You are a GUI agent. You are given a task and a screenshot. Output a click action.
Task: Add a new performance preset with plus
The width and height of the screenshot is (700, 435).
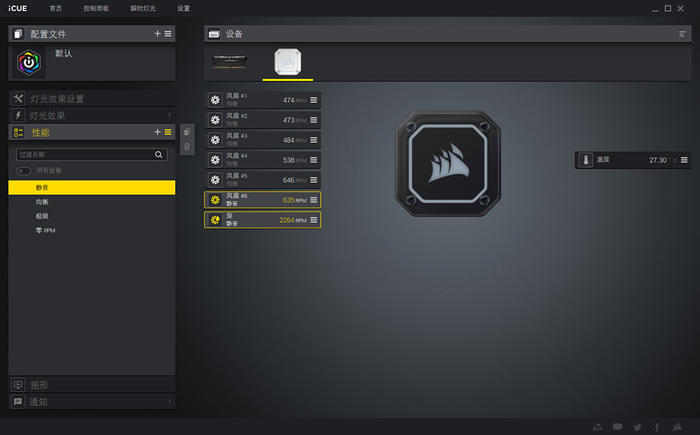click(x=157, y=132)
